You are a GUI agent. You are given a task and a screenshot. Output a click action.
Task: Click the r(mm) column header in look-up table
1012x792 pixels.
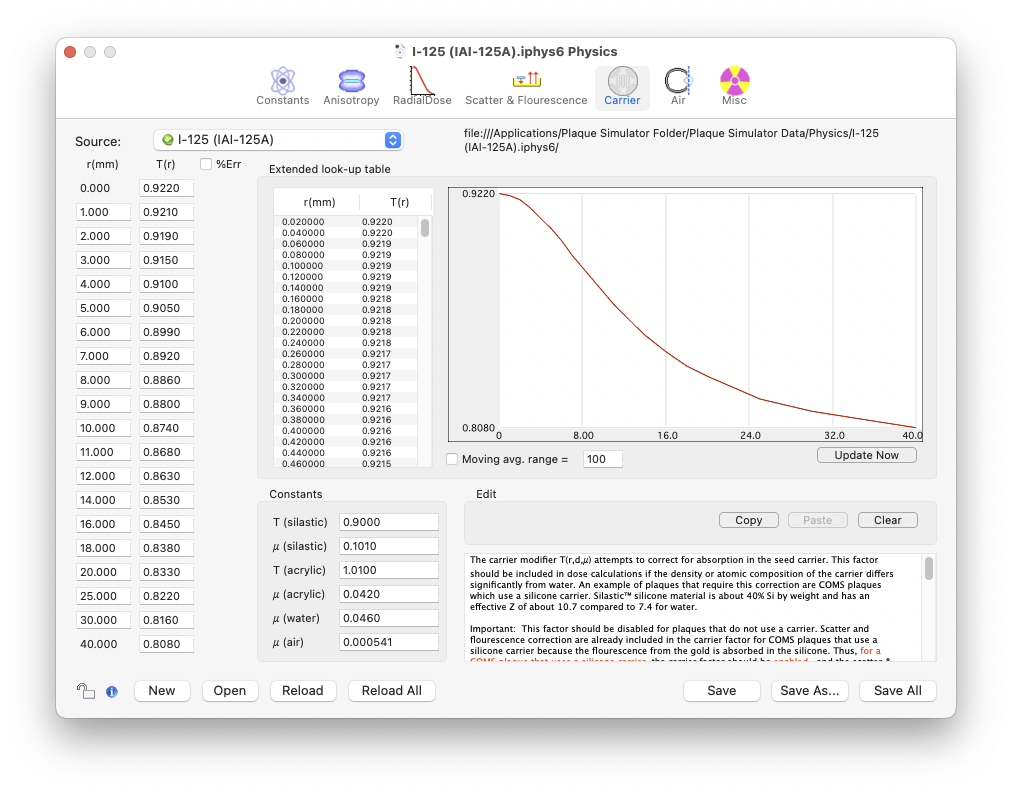click(319, 202)
